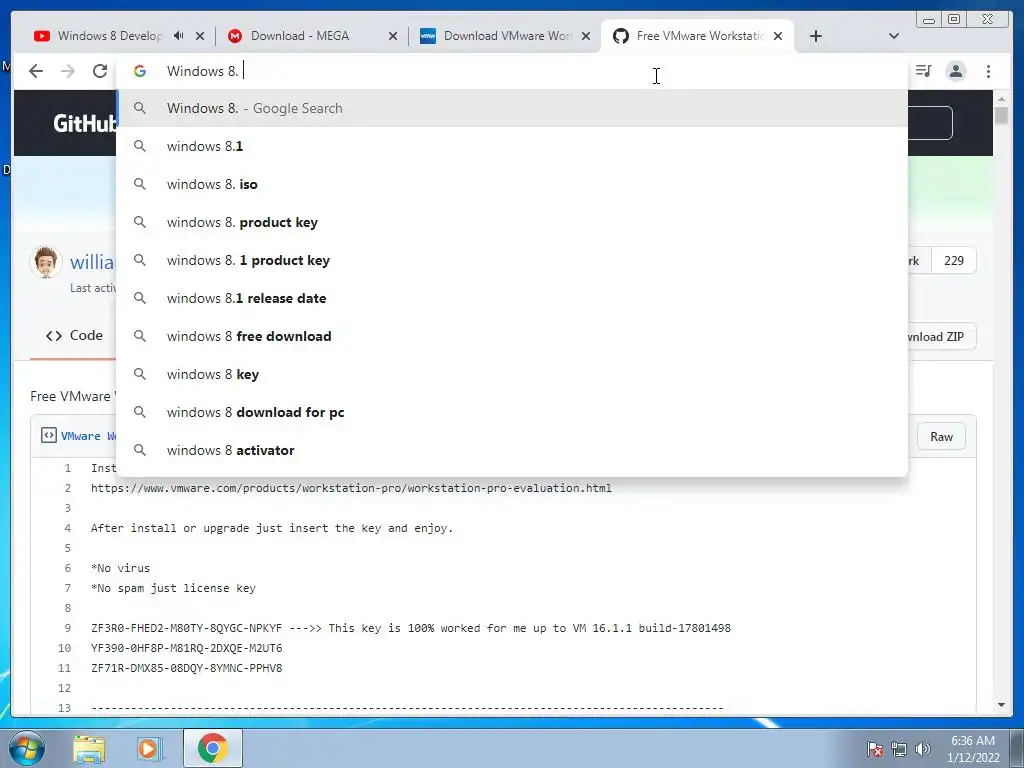Screen dimensions: 1024x768
Task: Open the volume speaker tray icon
Action: point(923,749)
